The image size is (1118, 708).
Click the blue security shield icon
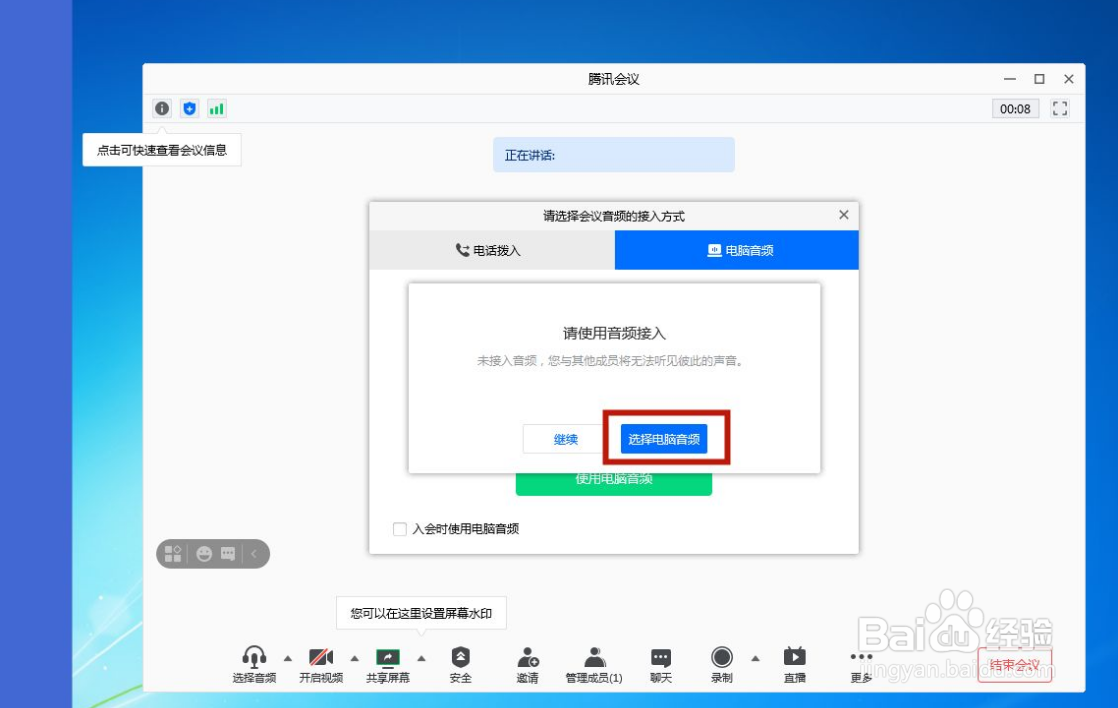coord(189,108)
